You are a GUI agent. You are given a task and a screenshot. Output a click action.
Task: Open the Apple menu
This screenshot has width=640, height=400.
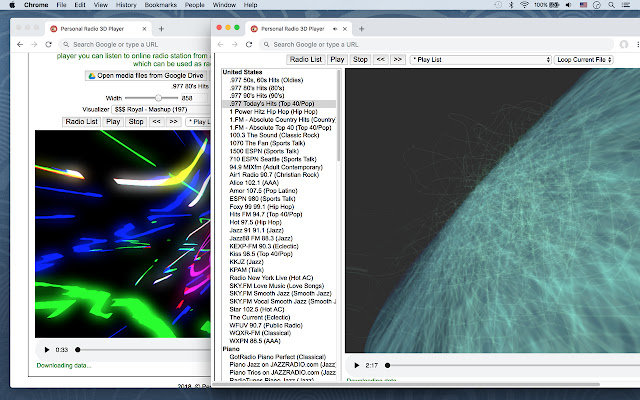(x=12, y=5)
